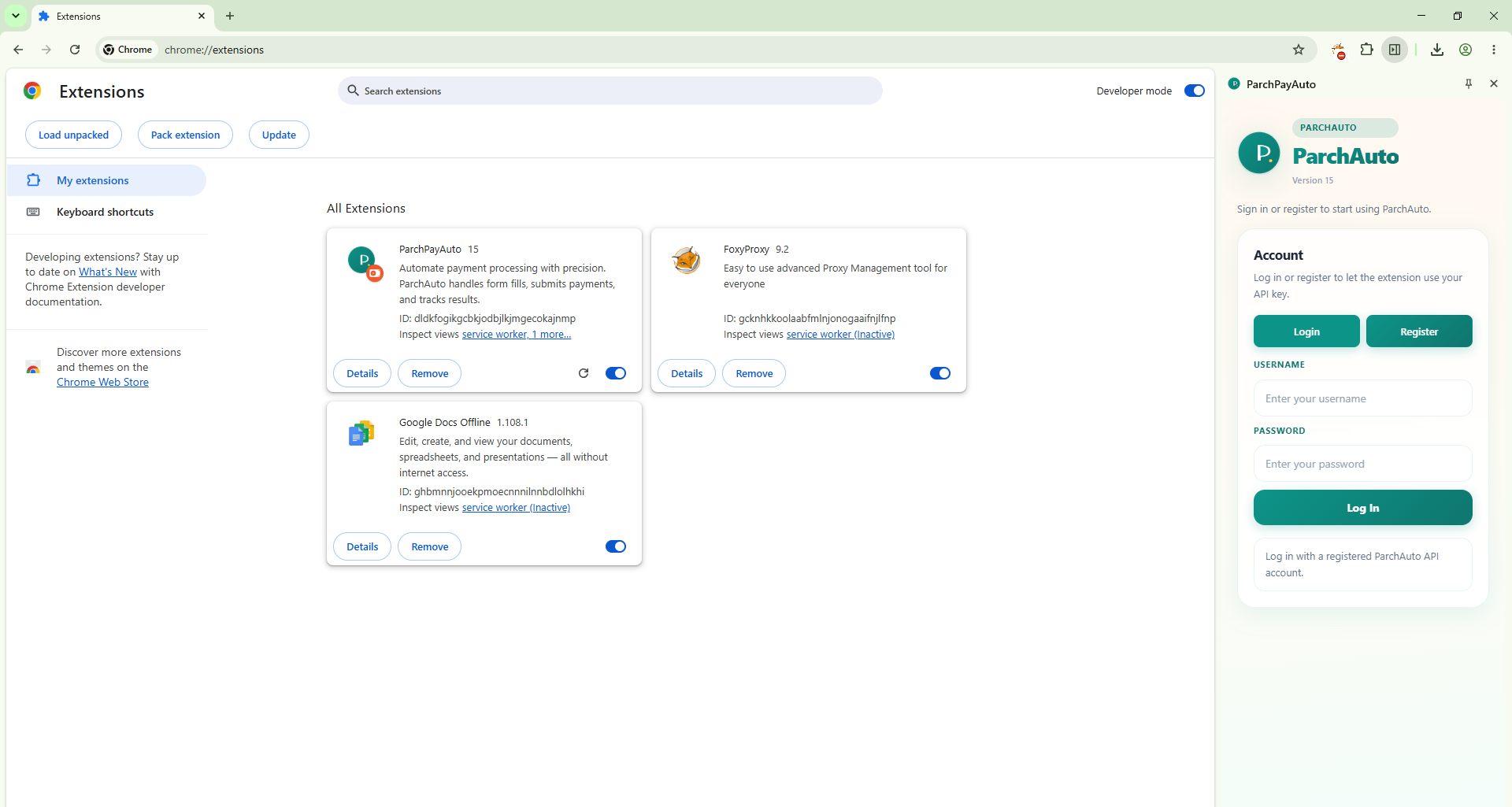The width and height of the screenshot is (1512, 807).
Task: Click the Pack extension button
Action: click(185, 135)
